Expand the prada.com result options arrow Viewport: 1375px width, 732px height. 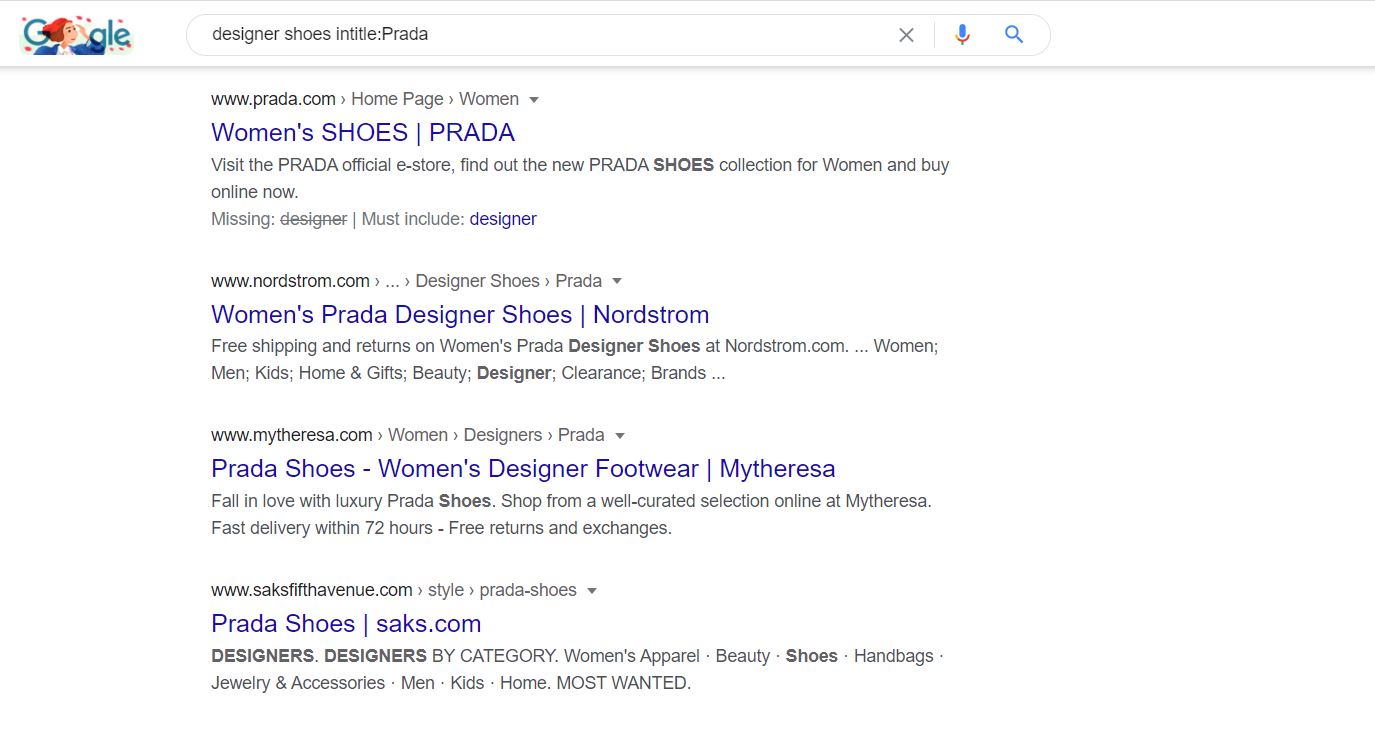(x=534, y=100)
